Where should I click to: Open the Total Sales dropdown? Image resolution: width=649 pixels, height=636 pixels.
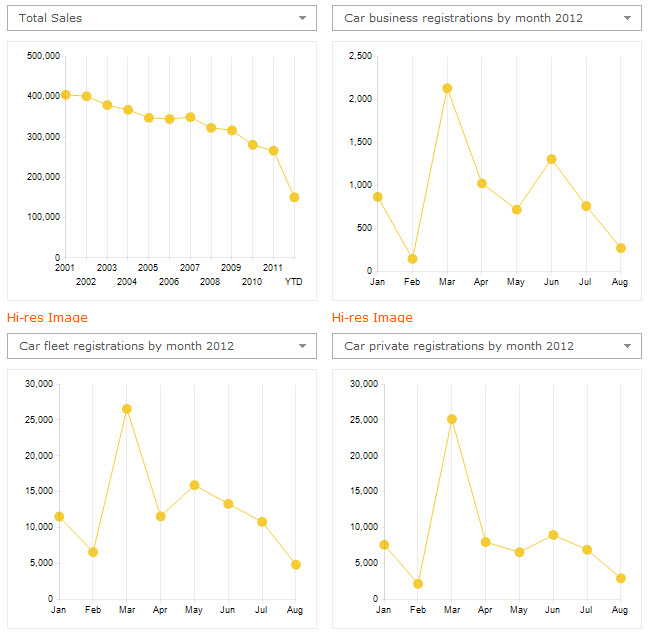(161, 18)
